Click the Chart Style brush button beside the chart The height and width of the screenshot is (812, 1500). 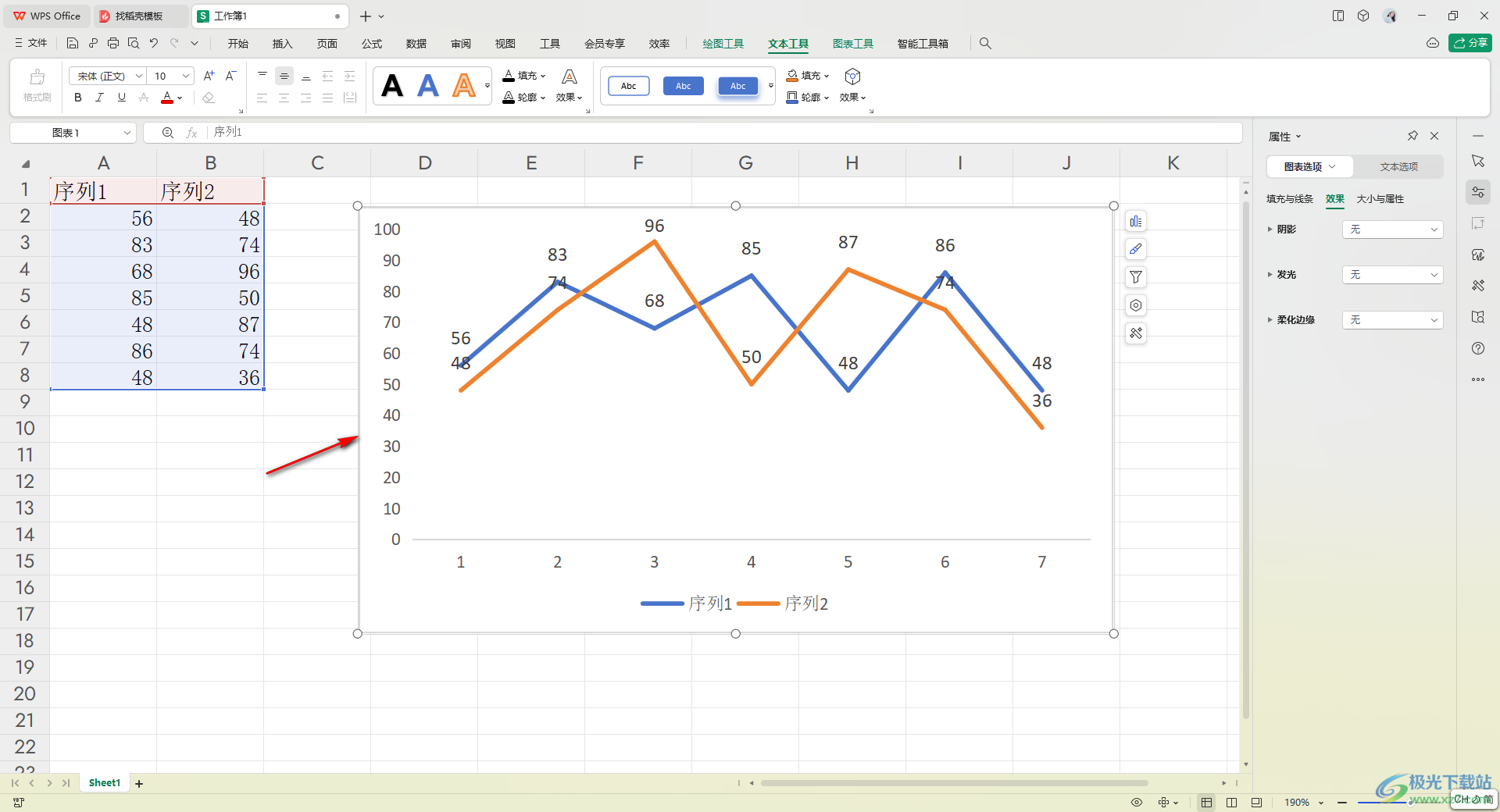coord(1136,249)
